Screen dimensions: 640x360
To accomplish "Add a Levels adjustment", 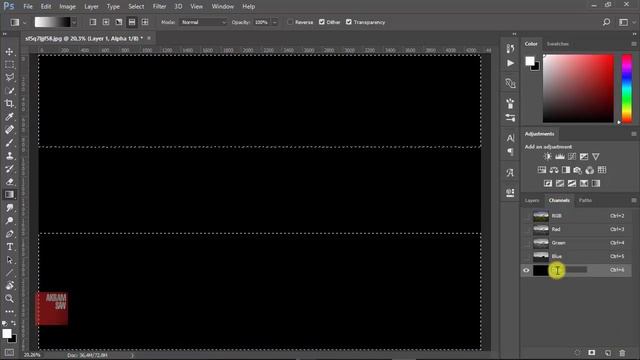I will (560, 157).
